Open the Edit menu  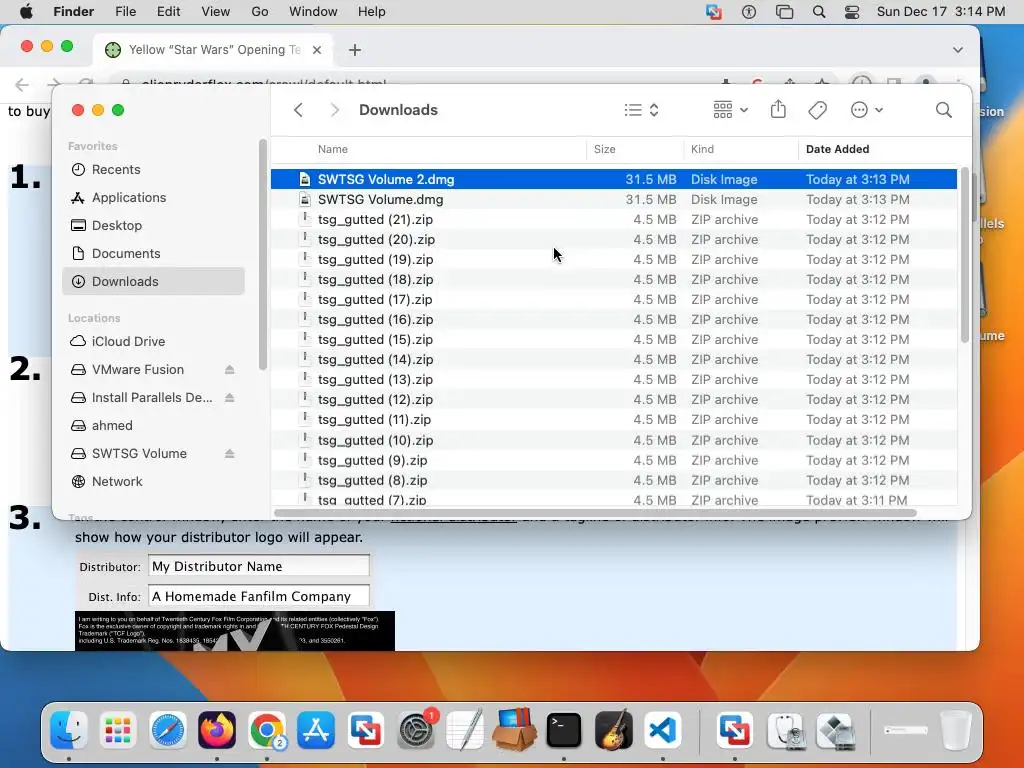[x=168, y=12]
